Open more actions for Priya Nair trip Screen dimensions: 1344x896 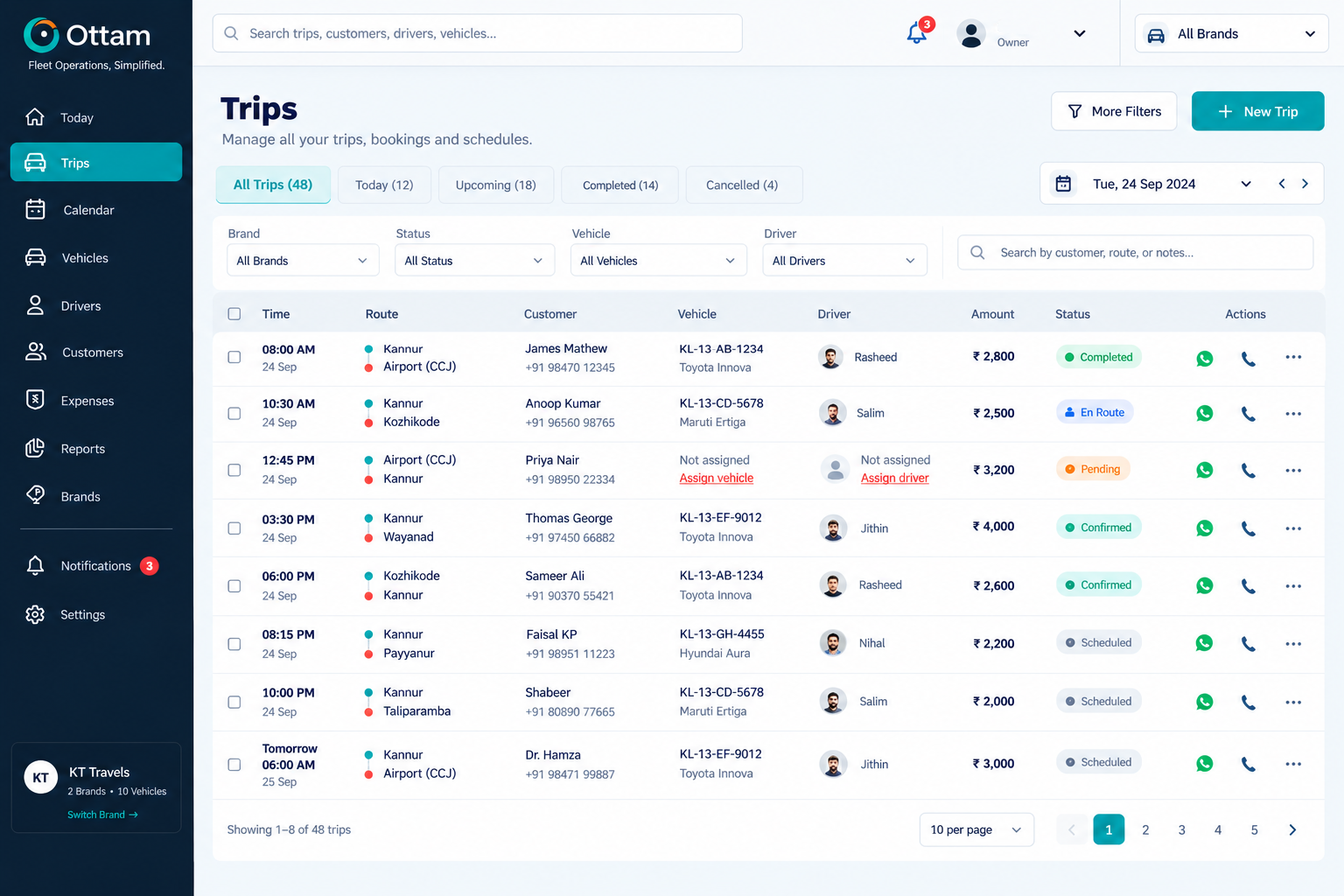click(1293, 471)
